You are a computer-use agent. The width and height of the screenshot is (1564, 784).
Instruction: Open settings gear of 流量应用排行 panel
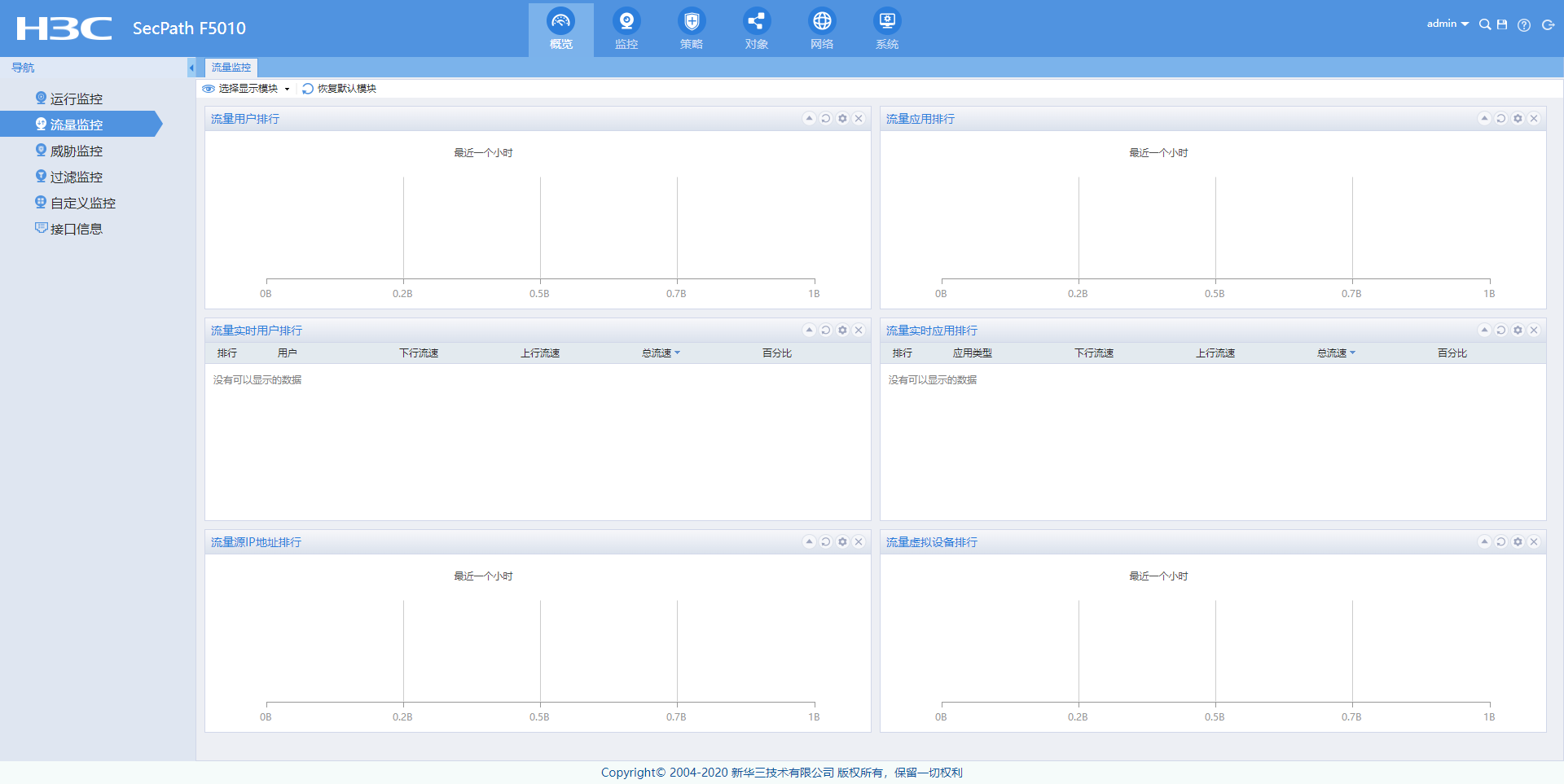(1517, 119)
